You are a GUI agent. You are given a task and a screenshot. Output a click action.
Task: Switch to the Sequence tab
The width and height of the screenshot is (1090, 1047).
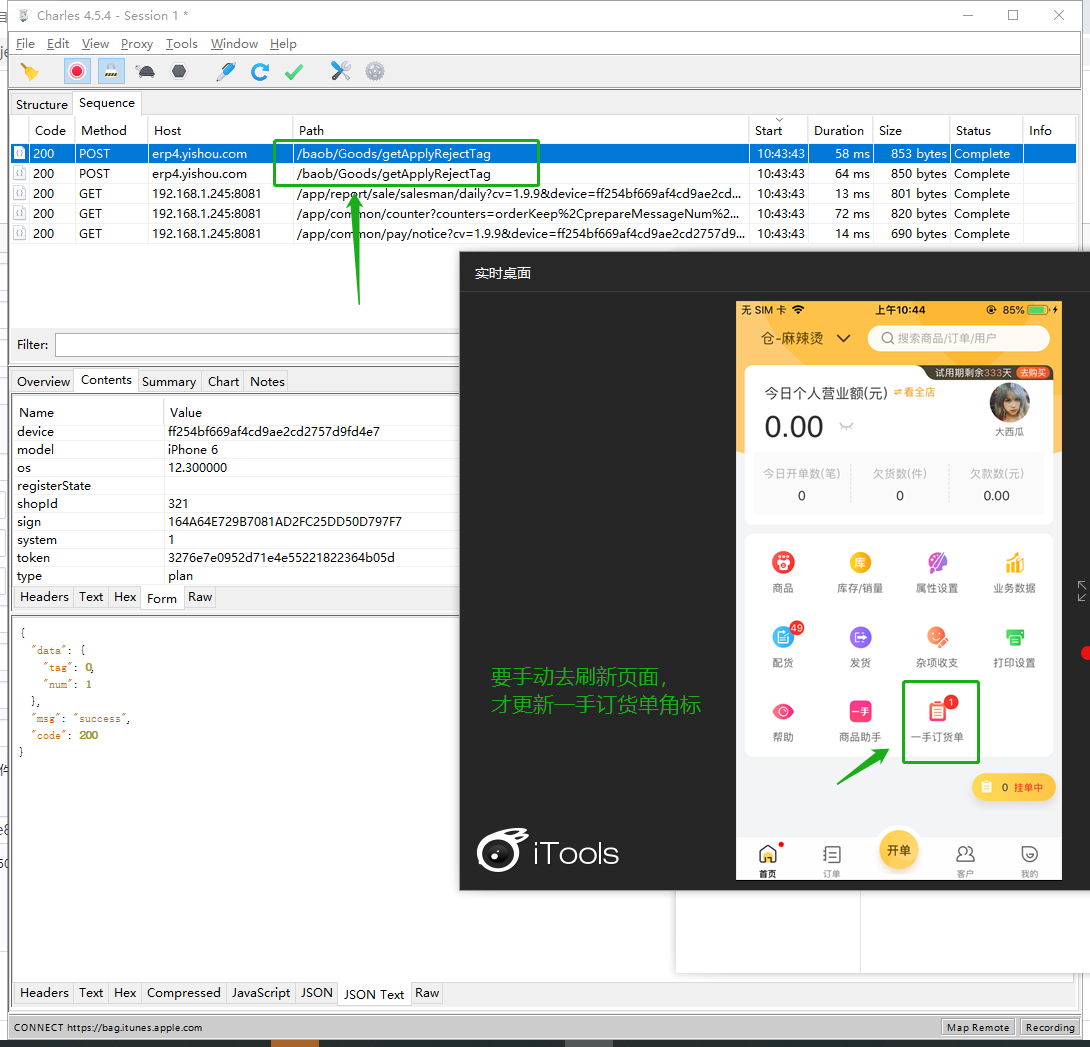pos(106,103)
